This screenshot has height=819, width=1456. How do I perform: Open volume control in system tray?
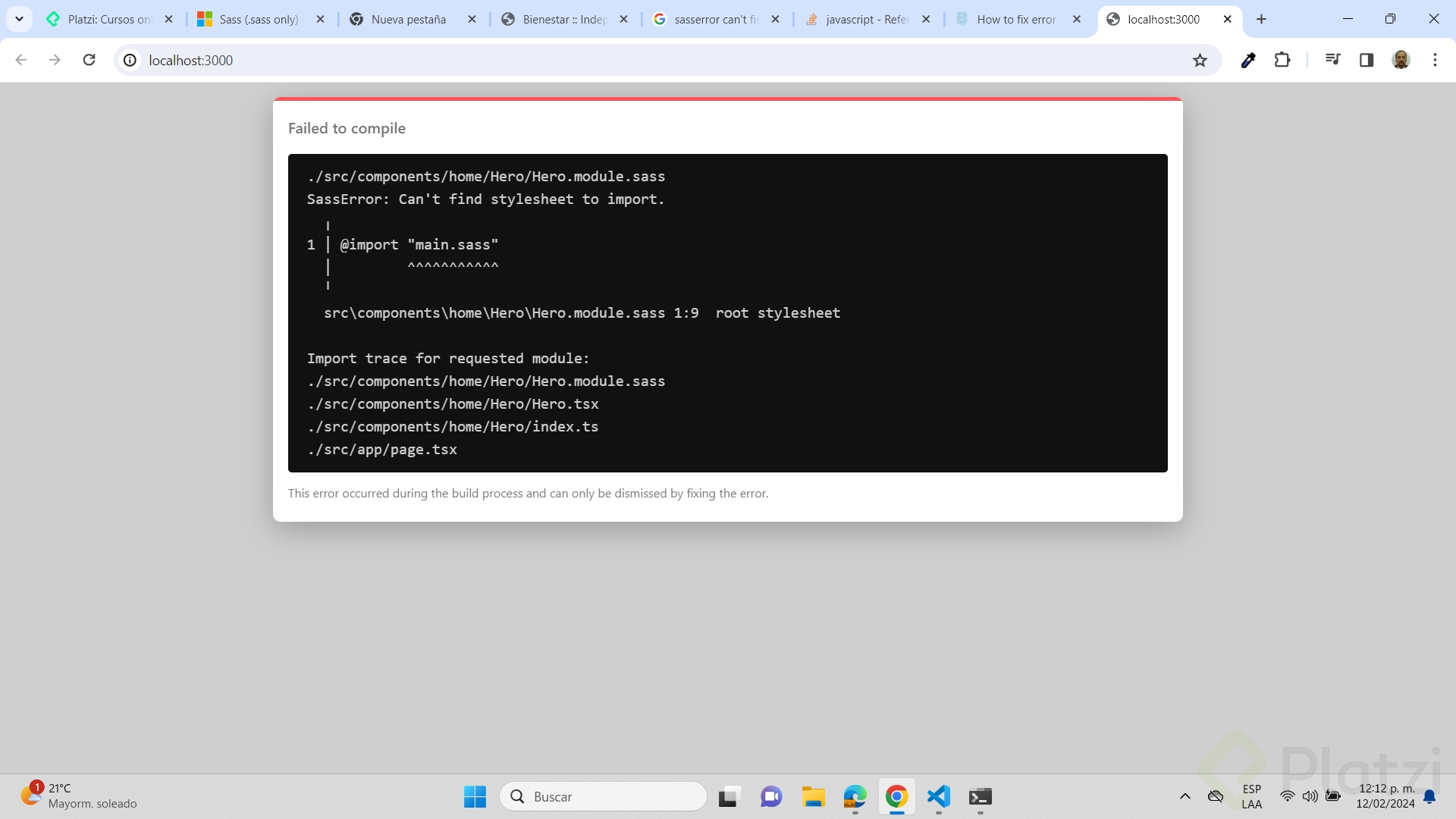pos(1310,796)
